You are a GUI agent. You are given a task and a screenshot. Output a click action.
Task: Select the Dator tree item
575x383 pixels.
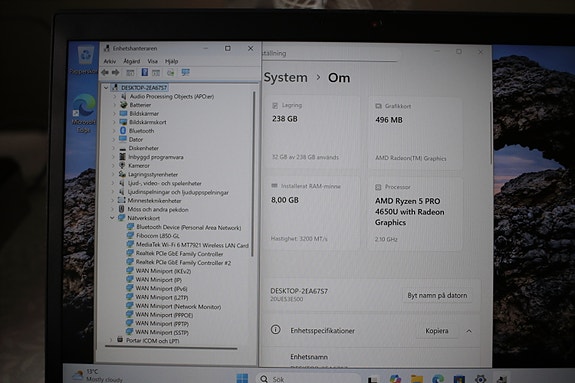(x=136, y=139)
